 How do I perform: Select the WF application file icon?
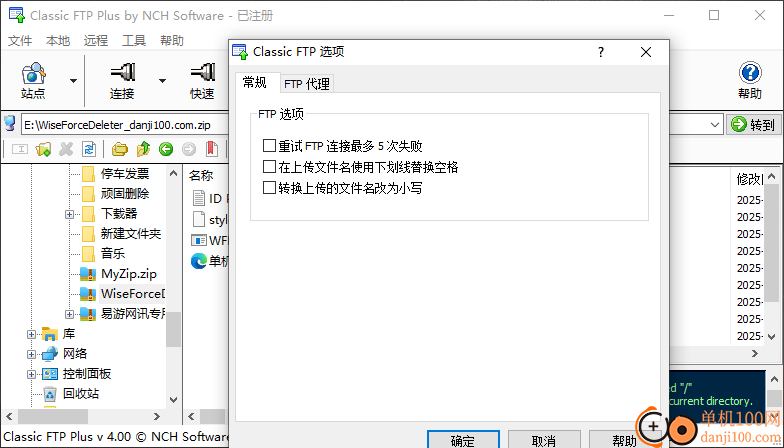coord(198,240)
